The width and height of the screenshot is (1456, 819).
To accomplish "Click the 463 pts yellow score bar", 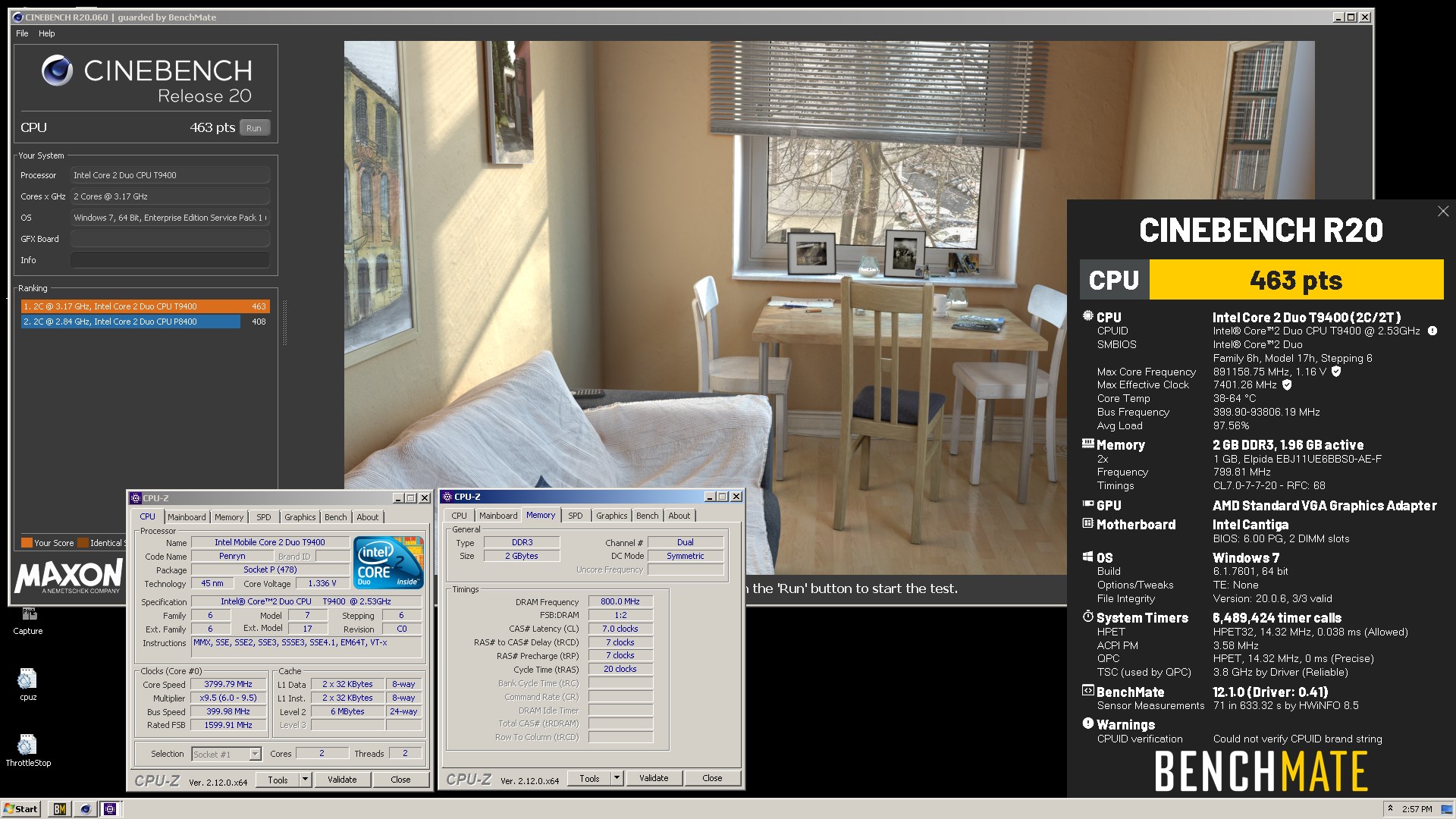I will pos(1296,280).
